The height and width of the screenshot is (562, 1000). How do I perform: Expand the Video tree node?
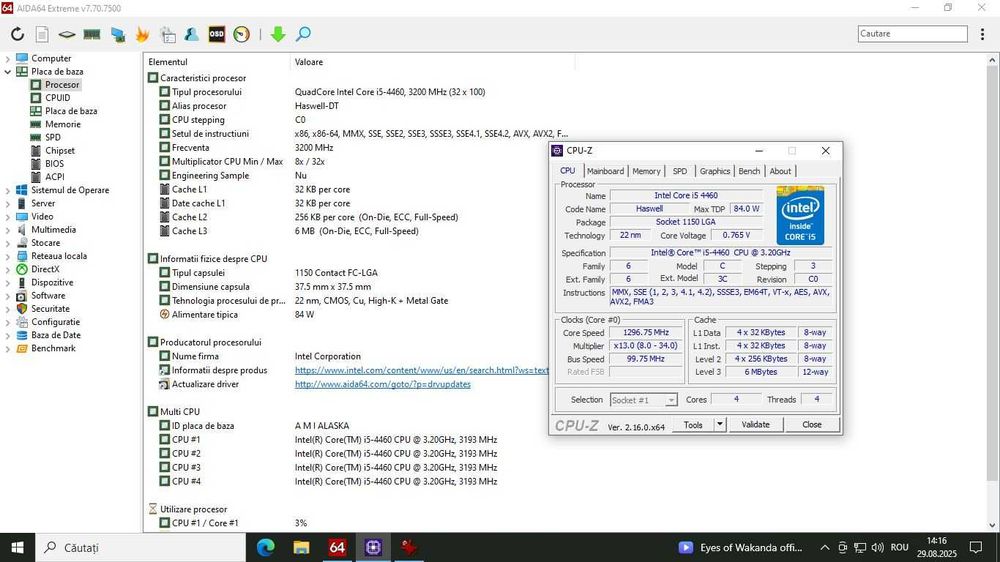[8, 216]
